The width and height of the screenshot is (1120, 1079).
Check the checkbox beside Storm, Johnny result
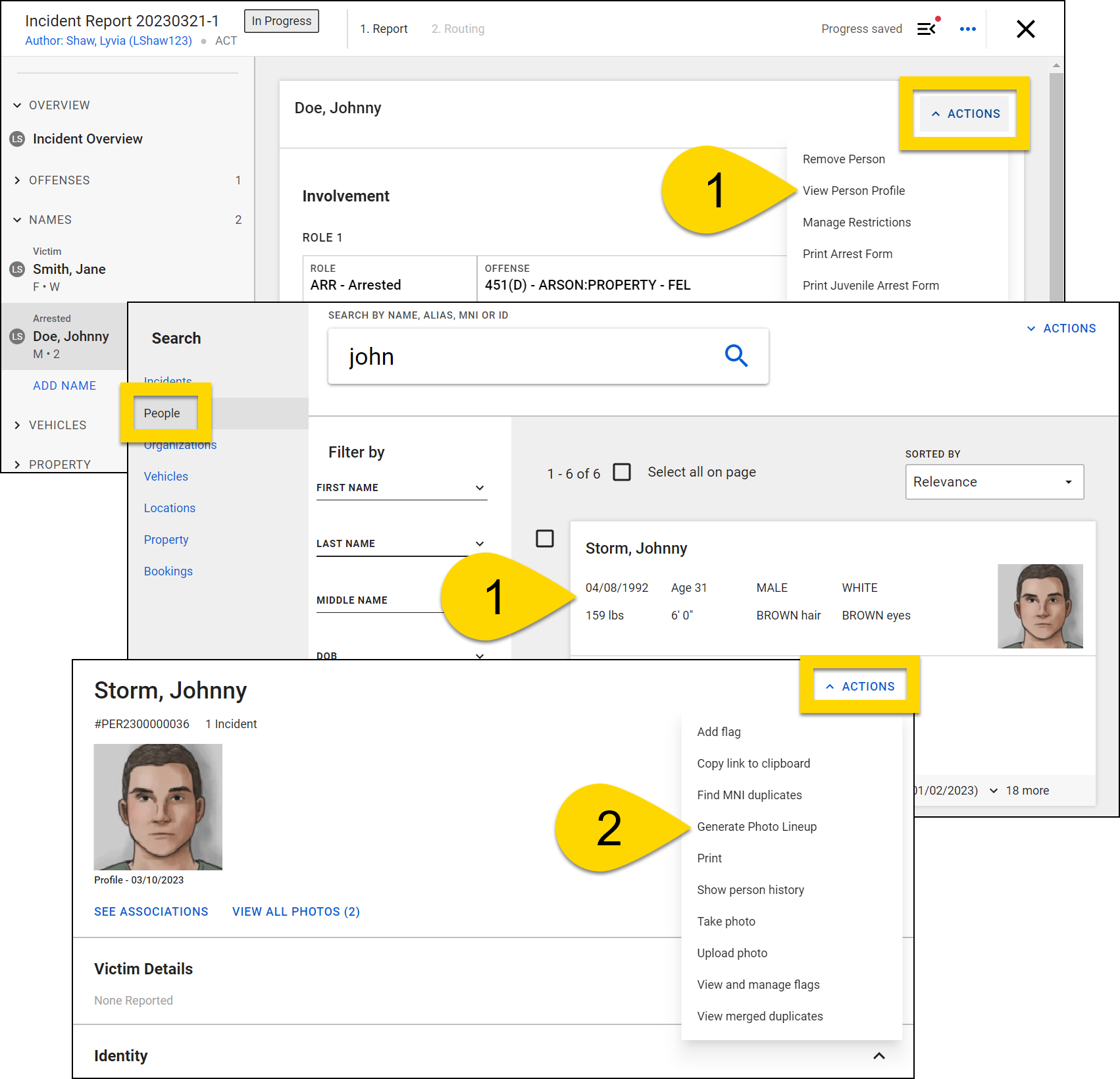pyautogui.click(x=545, y=539)
